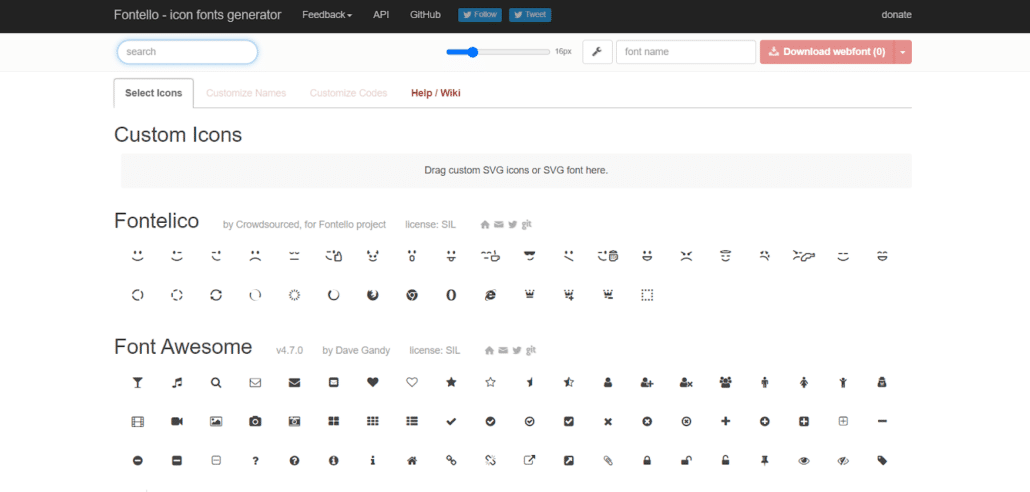1030x492 pixels.
Task: Select the filled star icon
Action: click(451, 382)
